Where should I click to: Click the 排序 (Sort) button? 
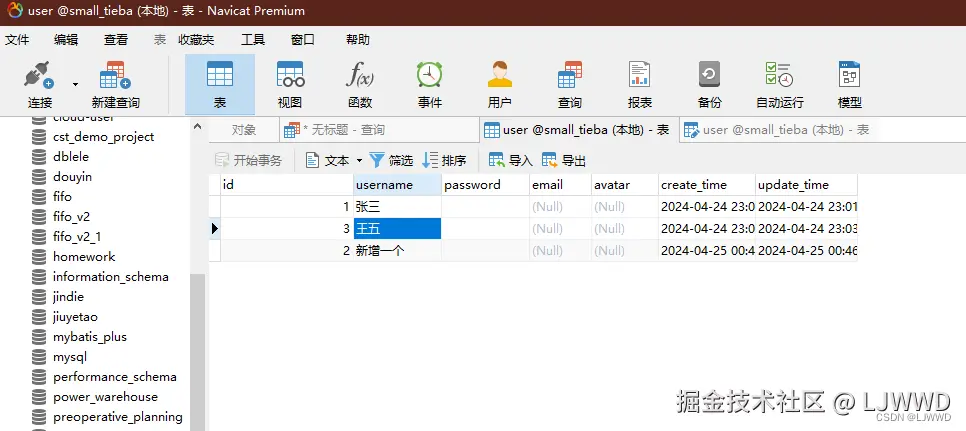pos(444,161)
